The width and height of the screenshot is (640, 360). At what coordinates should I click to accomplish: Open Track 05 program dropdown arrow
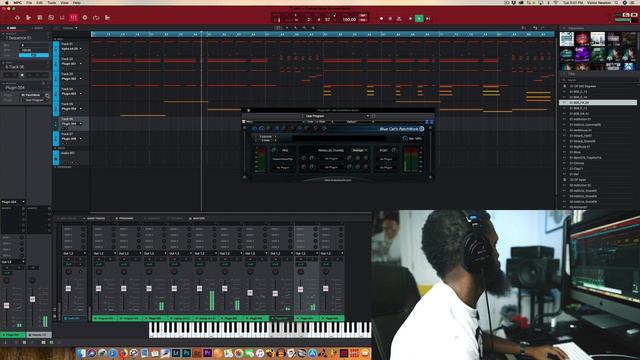[80, 109]
